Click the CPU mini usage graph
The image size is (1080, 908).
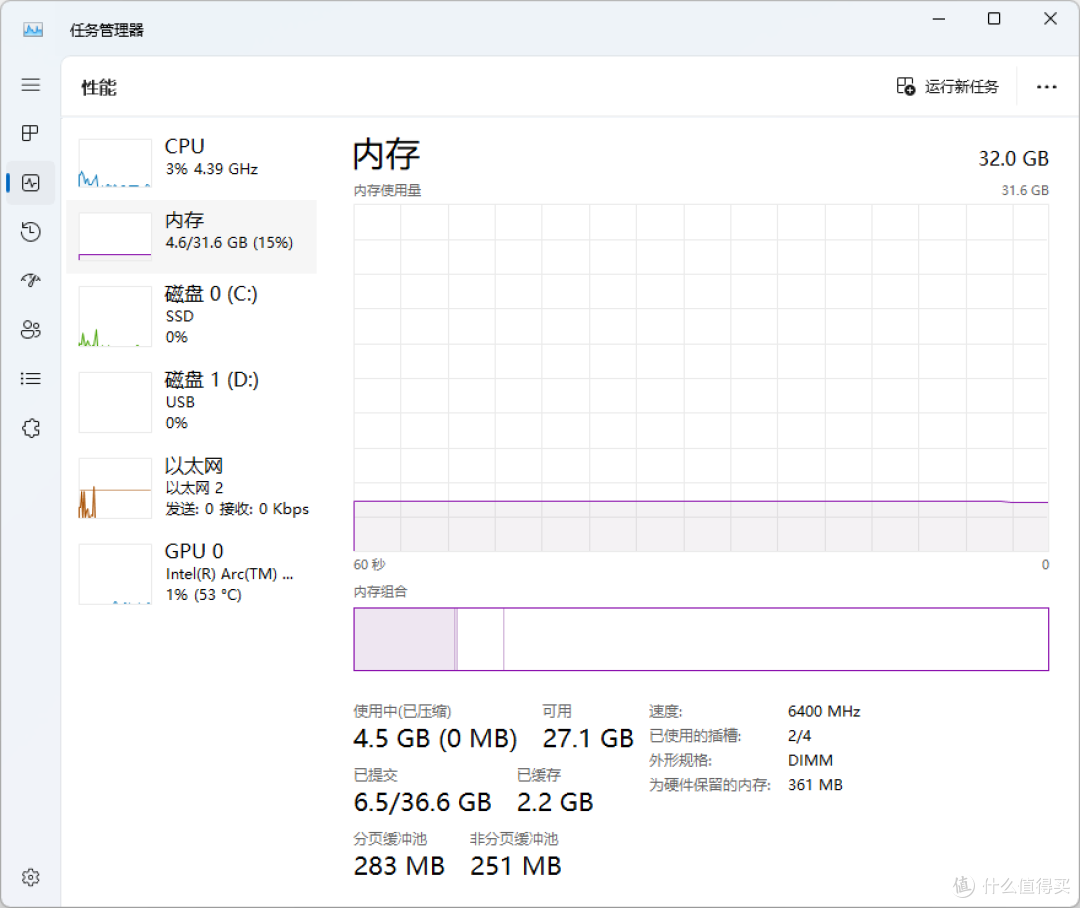pyautogui.click(x=115, y=163)
